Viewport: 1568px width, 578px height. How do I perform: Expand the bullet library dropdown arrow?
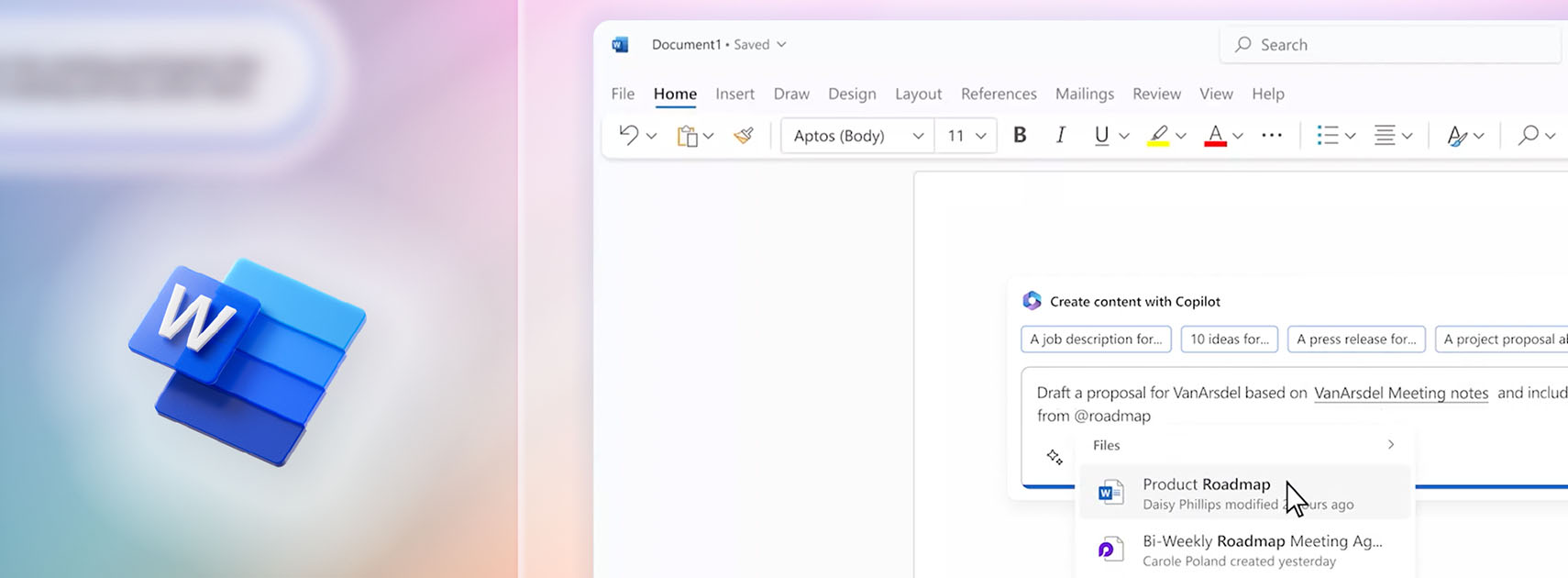click(x=1350, y=136)
